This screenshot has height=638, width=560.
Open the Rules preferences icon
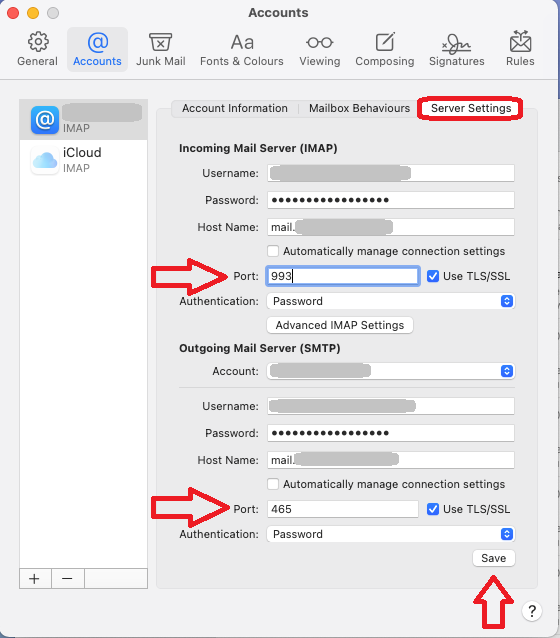pyautogui.click(x=520, y=42)
